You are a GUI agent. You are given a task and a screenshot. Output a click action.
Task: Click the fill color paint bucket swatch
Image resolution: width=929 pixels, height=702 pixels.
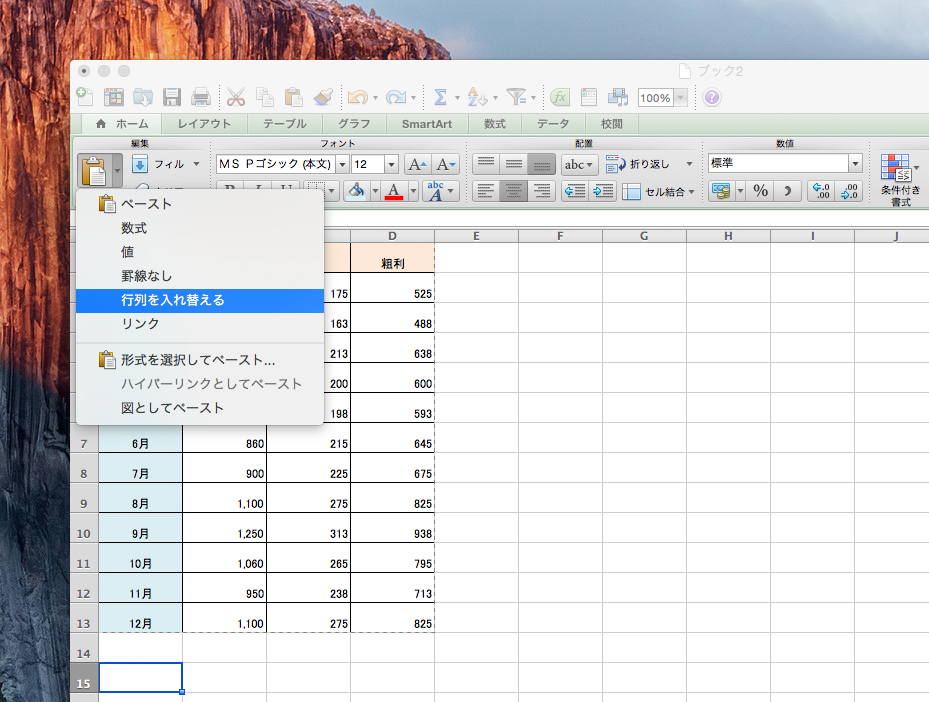pos(356,191)
